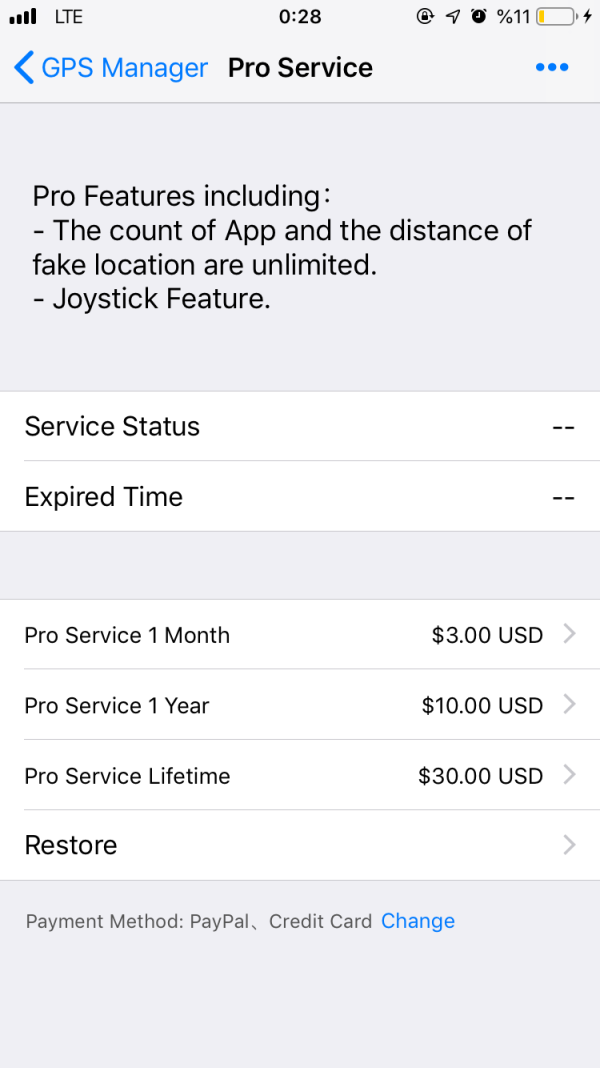Tap the Service Status row

coord(300,426)
